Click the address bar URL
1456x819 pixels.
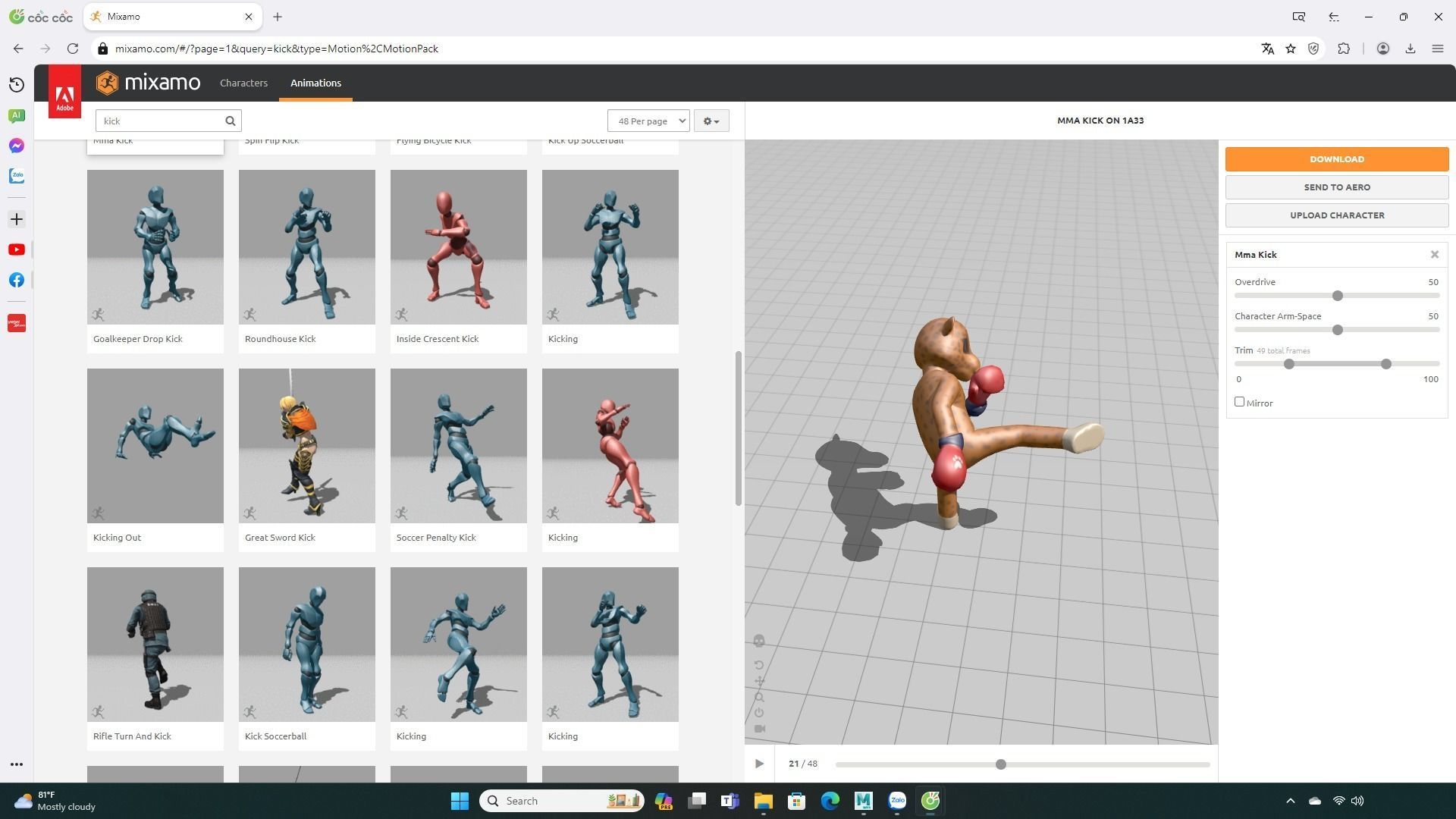(277, 49)
